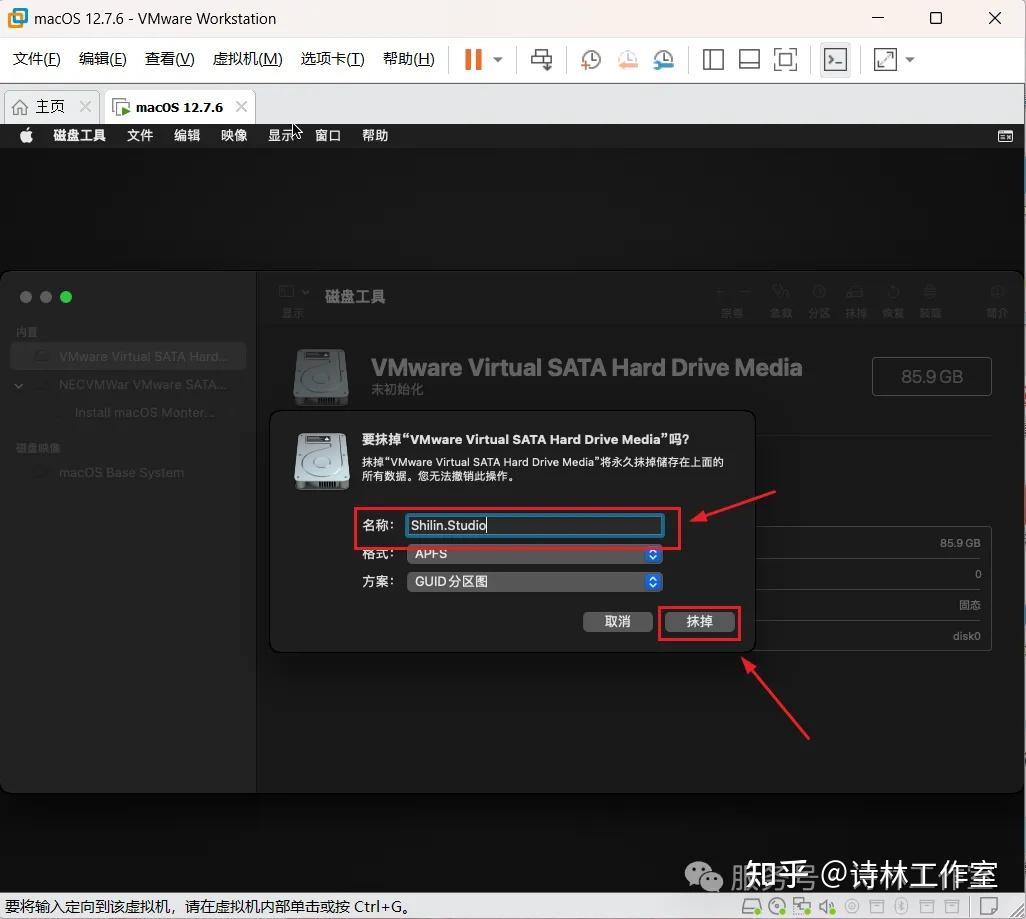Open the macOS 编辑 menu
The image size is (1026, 919).
[187, 135]
